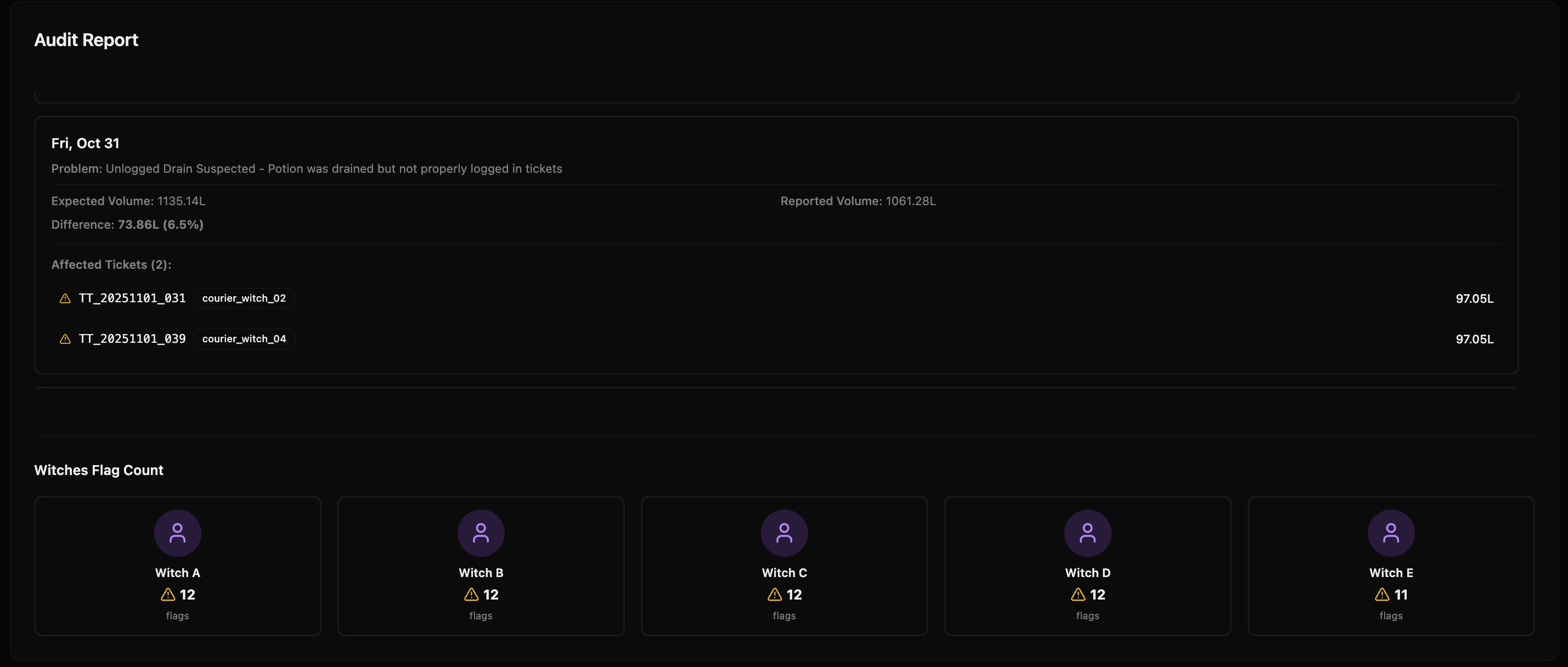Screen dimensions: 1568x667
Task: Click the warning triangle in Witch E's flag count
Action: tap(1382, 595)
